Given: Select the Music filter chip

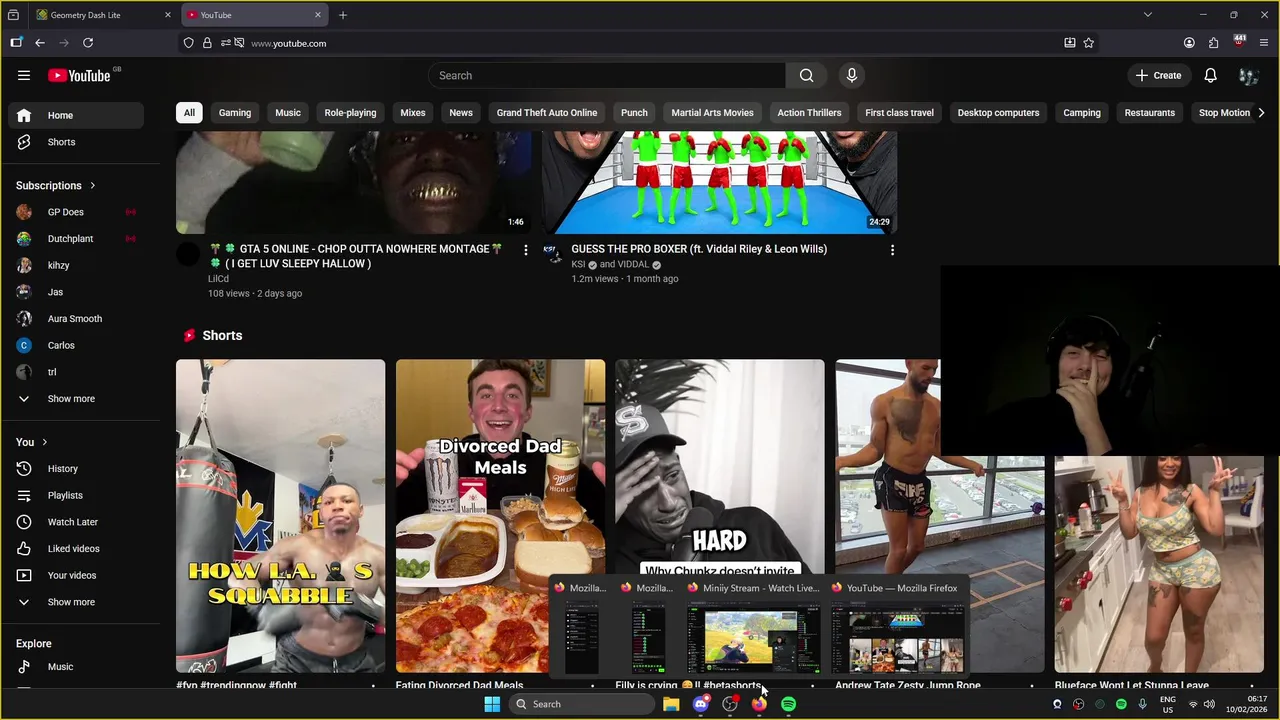Looking at the screenshot, I should (288, 112).
